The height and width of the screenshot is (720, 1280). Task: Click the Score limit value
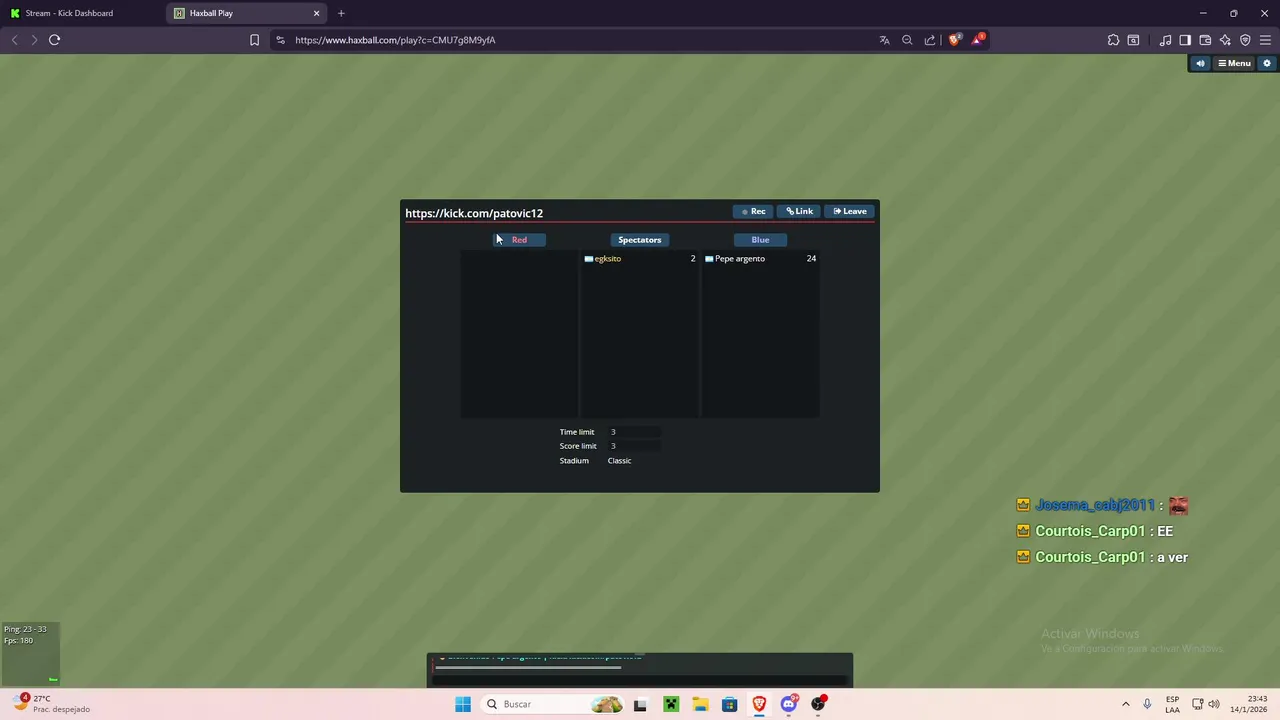634,446
